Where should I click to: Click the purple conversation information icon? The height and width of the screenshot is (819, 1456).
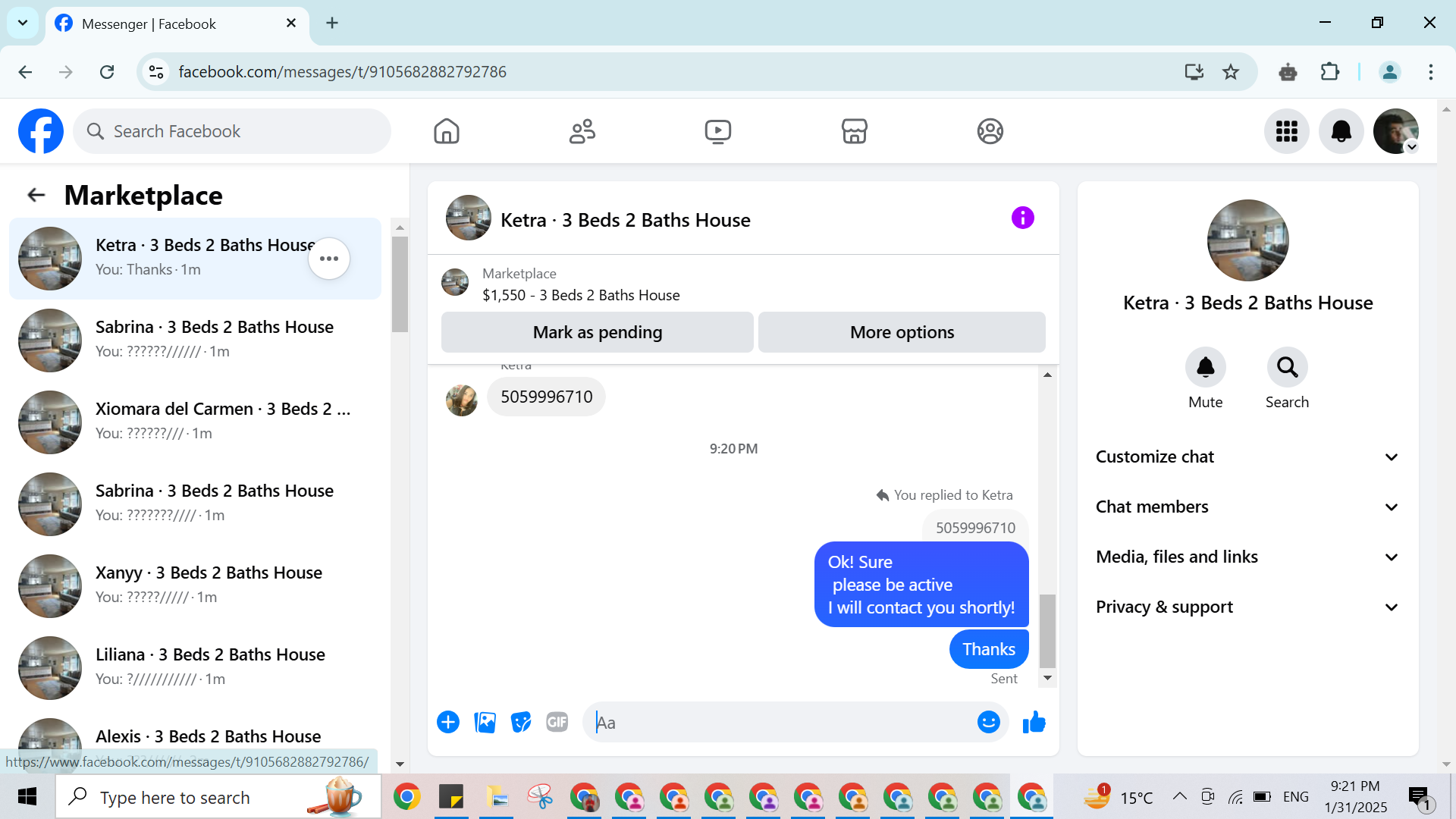click(1023, 218)
